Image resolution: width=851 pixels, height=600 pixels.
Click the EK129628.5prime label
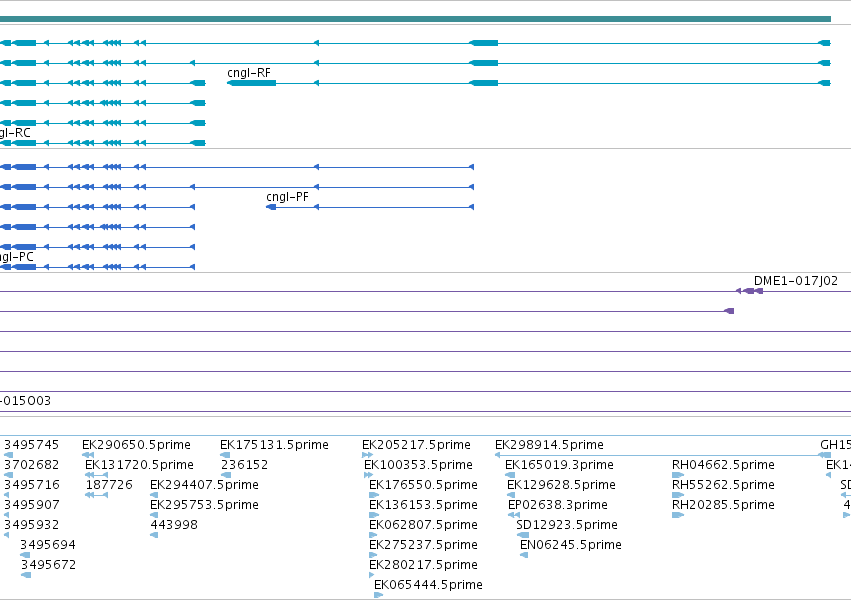(x=562, y=485)
